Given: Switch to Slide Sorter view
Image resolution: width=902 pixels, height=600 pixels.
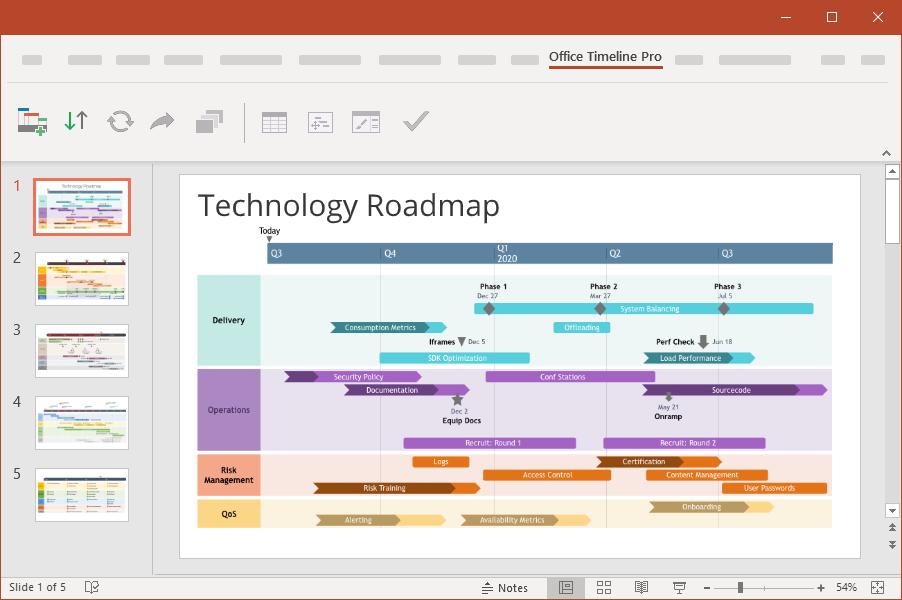Looking at the screenshot, I should 604,587.
